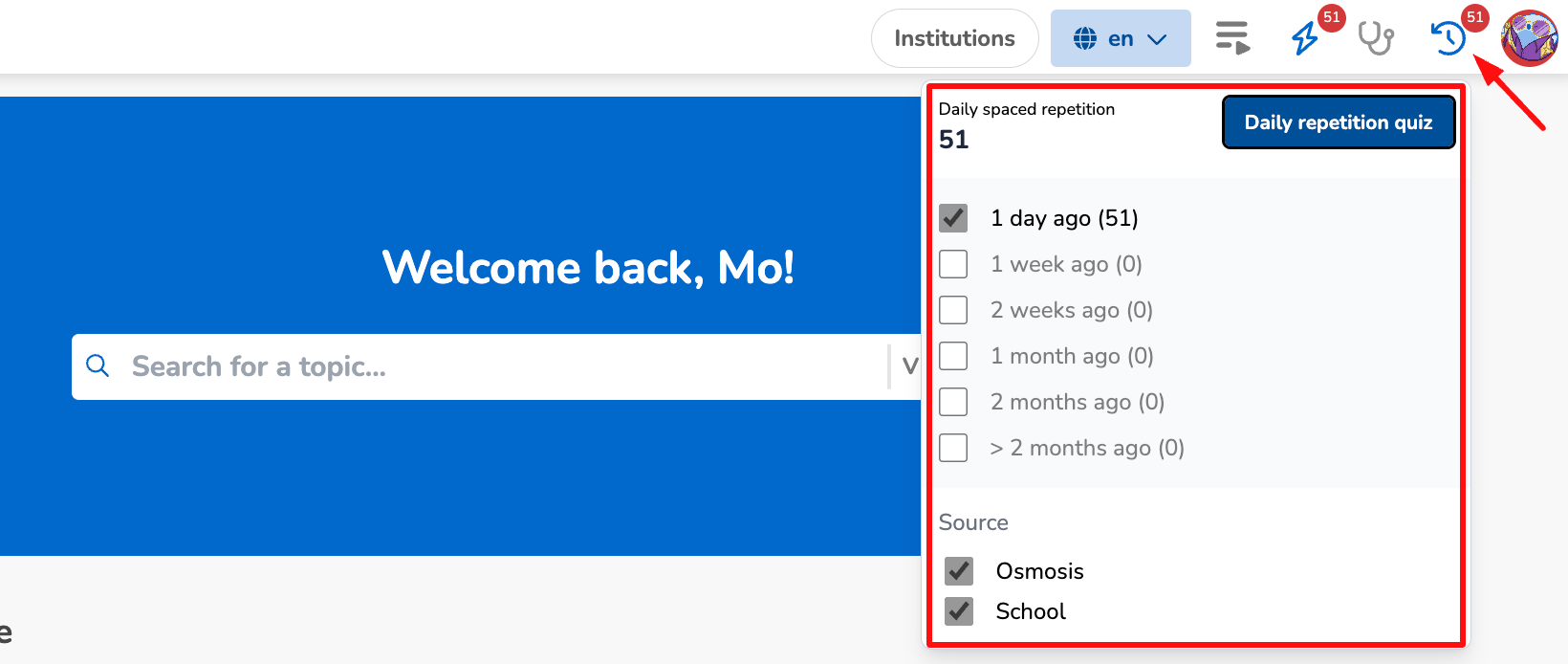
Task: Toggle the School source checkbox
Action: pos(959,611)
